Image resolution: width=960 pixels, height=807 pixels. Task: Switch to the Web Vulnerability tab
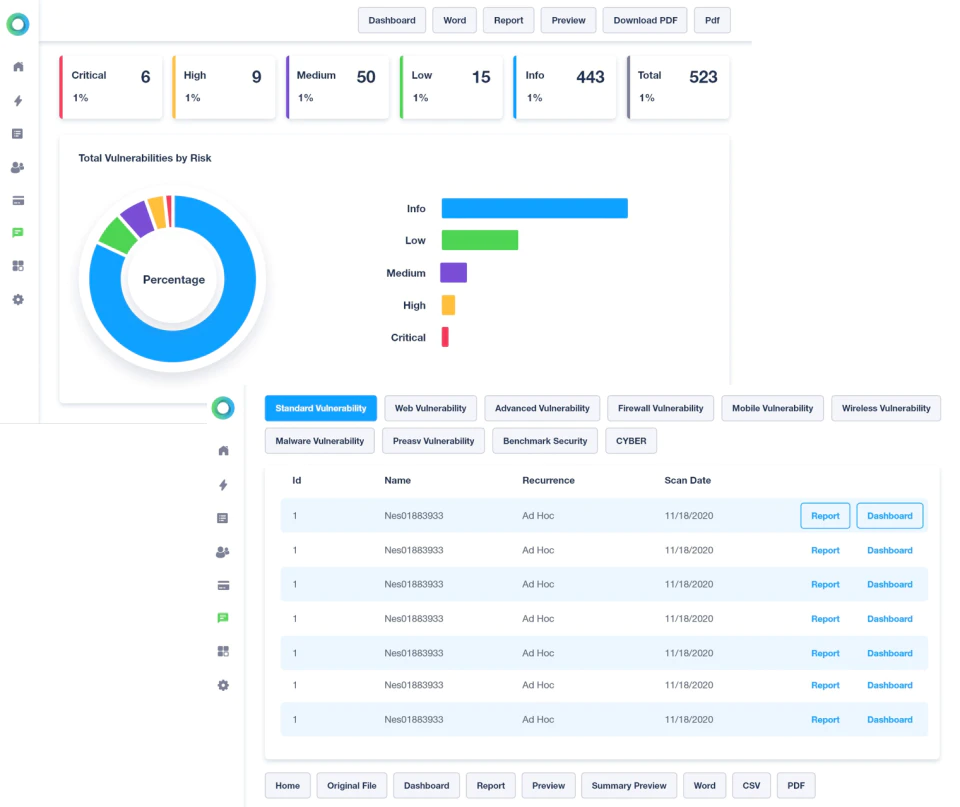coord(430,408)
